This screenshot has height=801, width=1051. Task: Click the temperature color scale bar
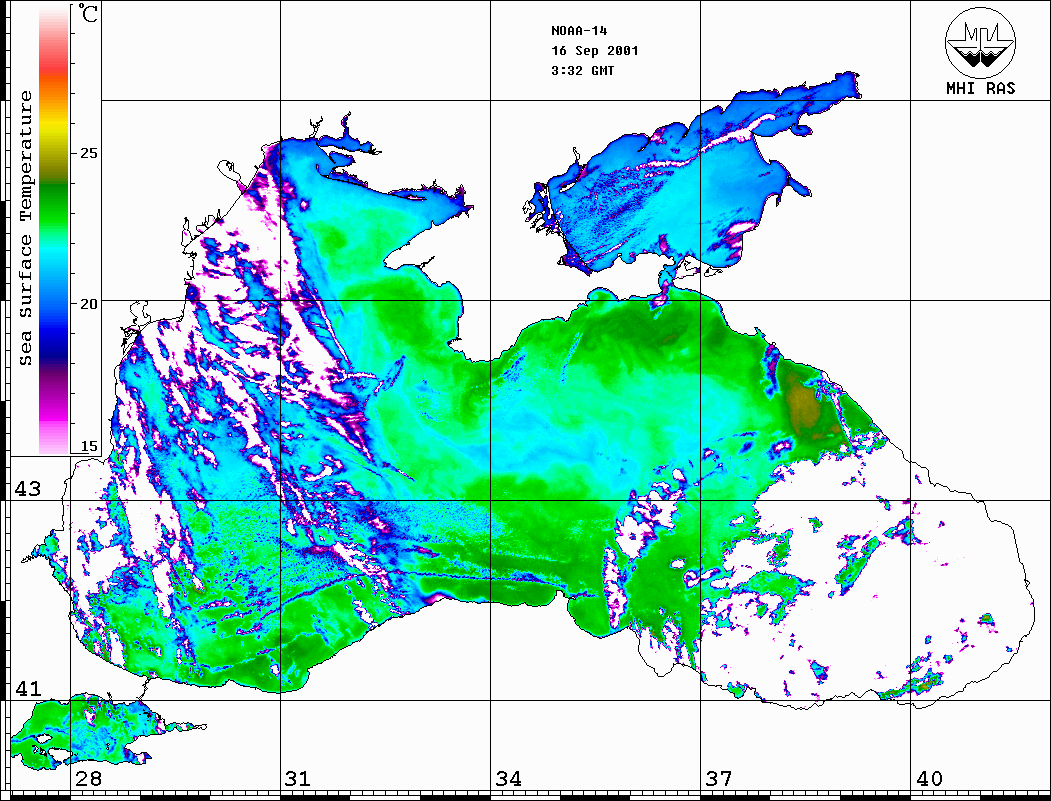coord(54,231)
